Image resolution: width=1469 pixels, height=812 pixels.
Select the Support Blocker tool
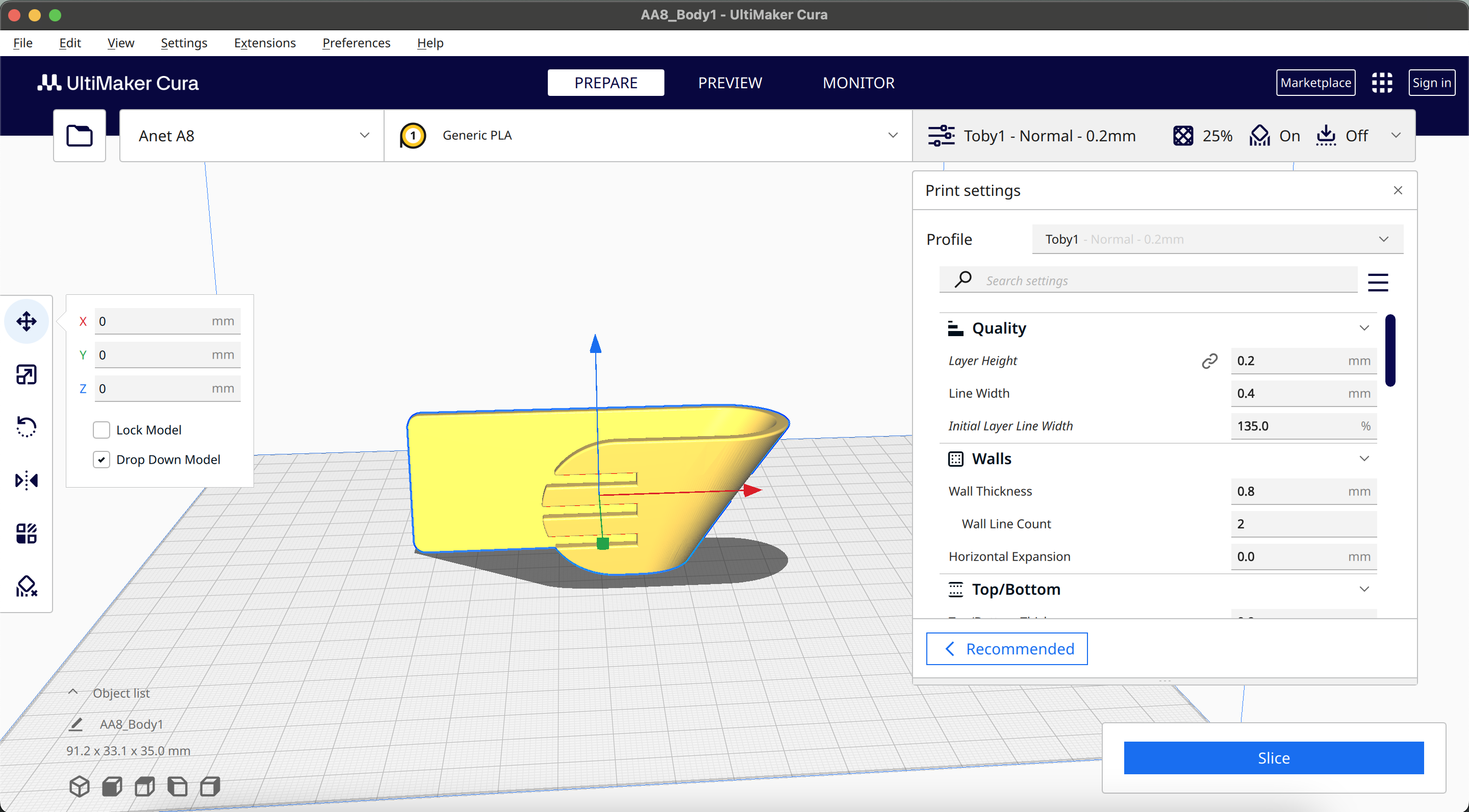pos(26,586)
